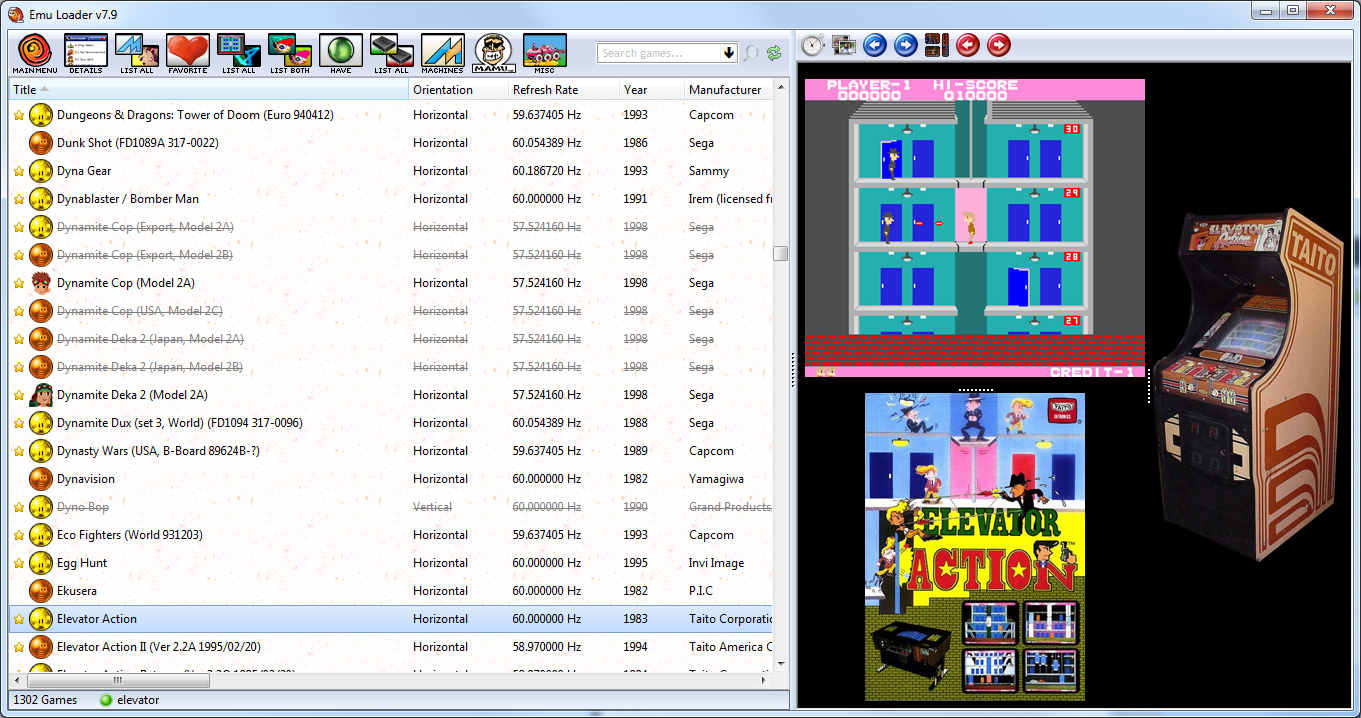
Task: Toggle favorite star on Elevator Action row
Action: (x=18, y=619)
